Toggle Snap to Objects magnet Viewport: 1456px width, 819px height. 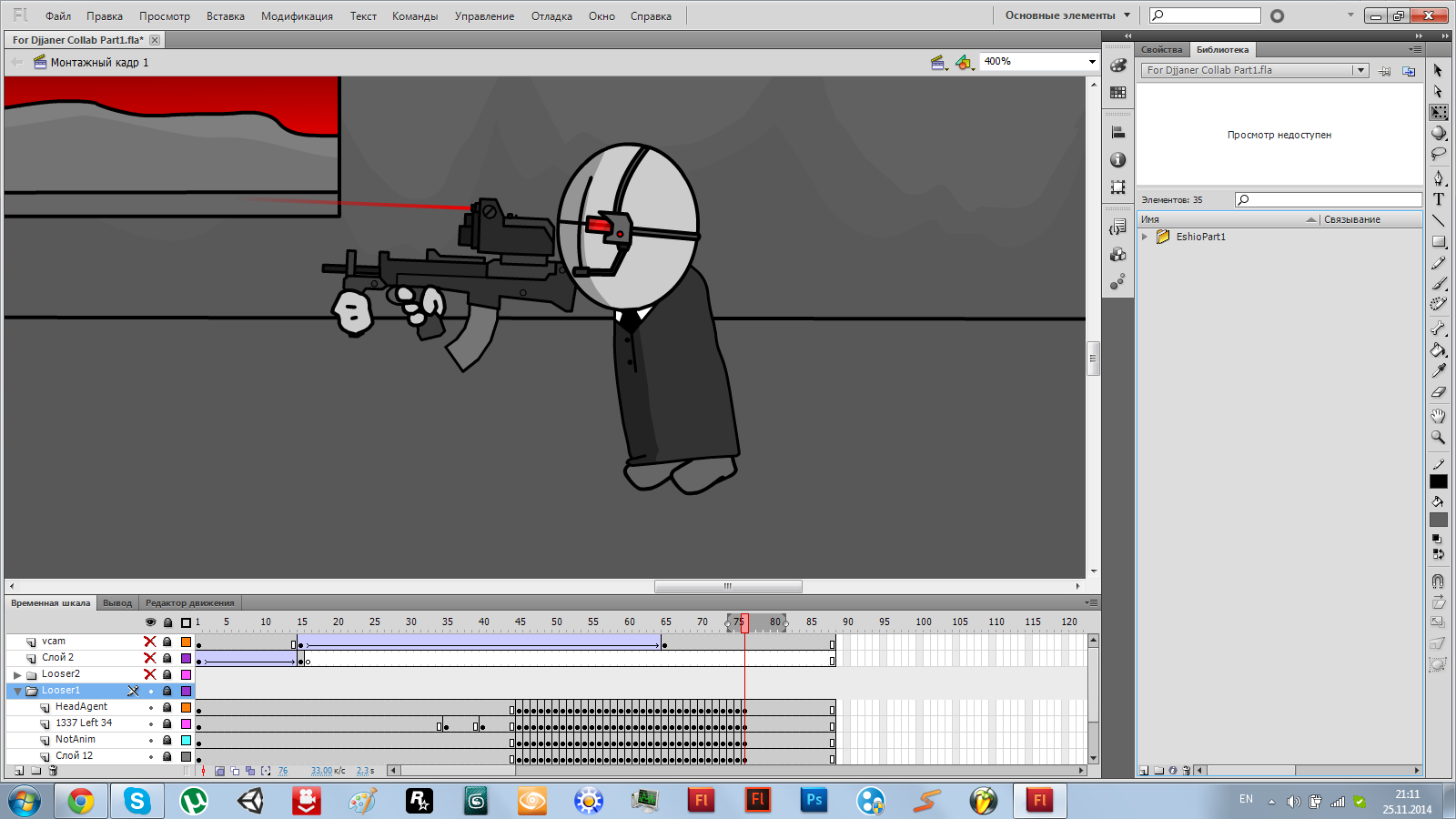pos(1438,581)
